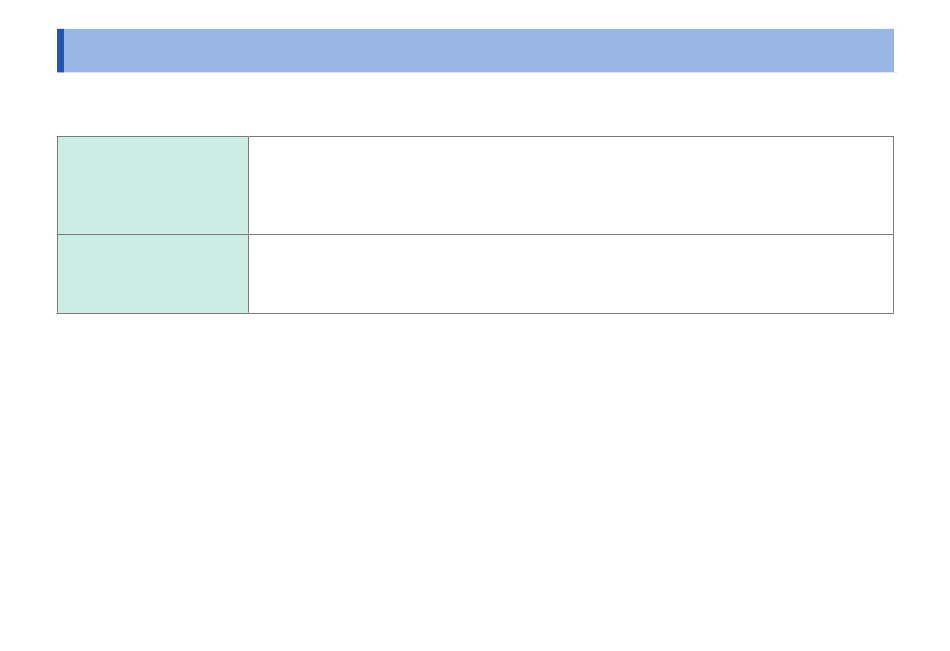Select the lower mint-green table cell
950x651 pixels.
153,274
